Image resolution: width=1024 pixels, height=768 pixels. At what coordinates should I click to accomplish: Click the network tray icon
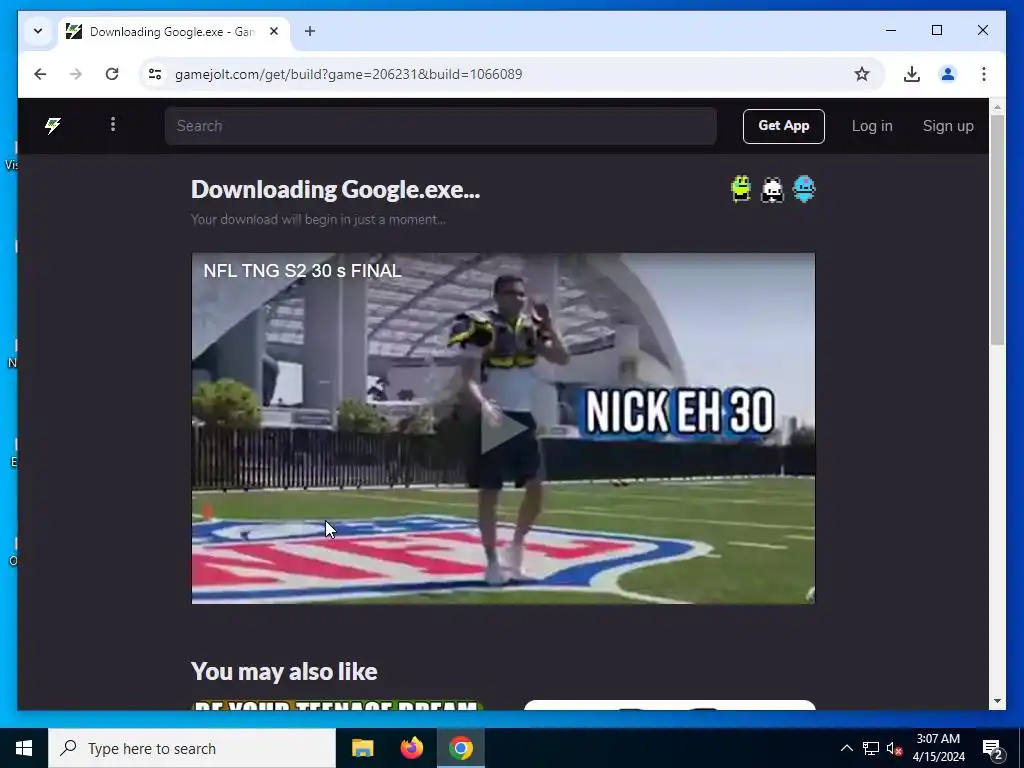pos(871,748)
